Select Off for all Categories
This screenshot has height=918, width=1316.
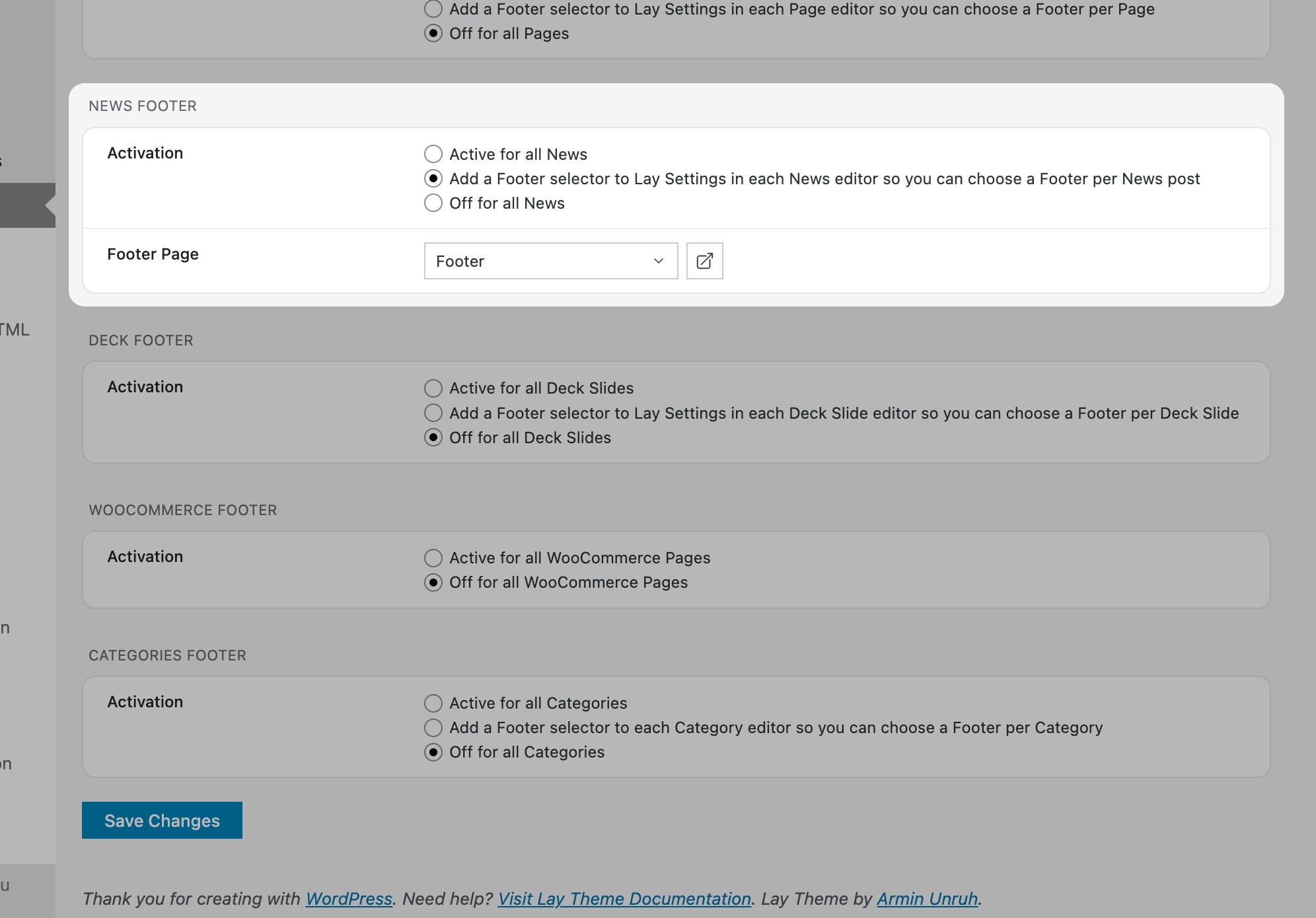pyautogui.click(x=433, y=752)
